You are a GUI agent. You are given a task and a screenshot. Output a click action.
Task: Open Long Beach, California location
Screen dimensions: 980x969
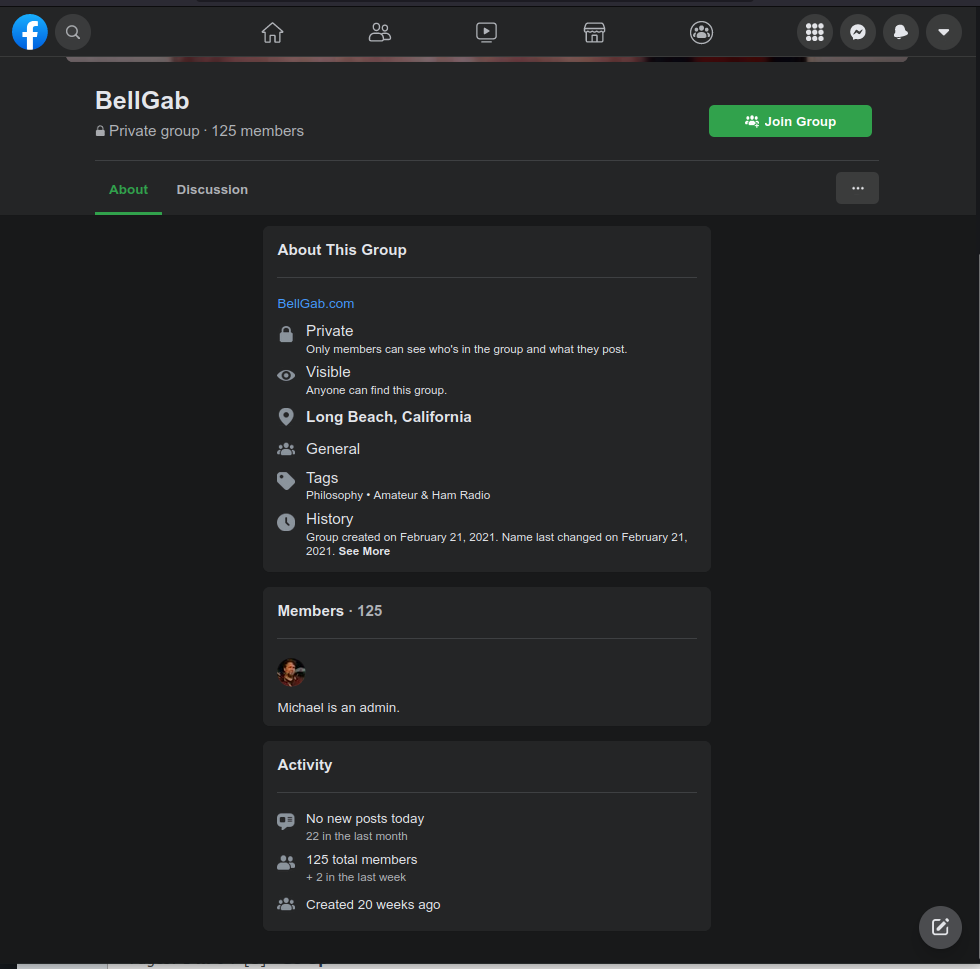[388, 417]
